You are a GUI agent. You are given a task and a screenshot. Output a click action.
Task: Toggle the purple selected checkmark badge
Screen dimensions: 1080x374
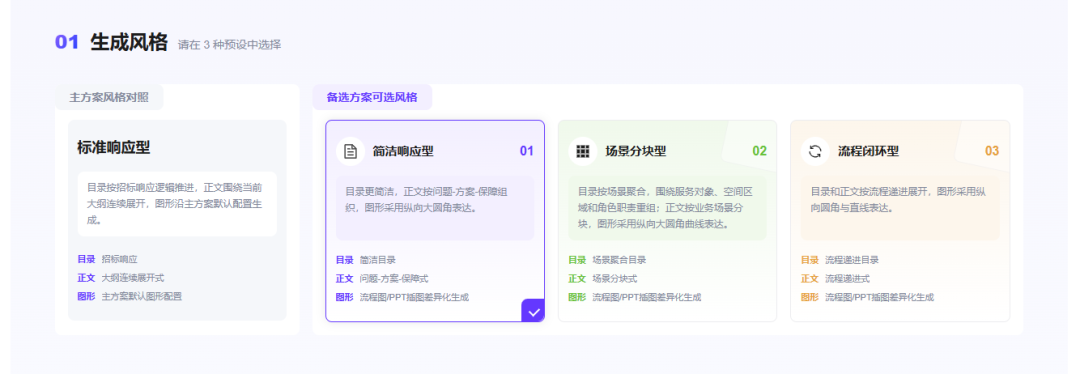click(533, 311)
